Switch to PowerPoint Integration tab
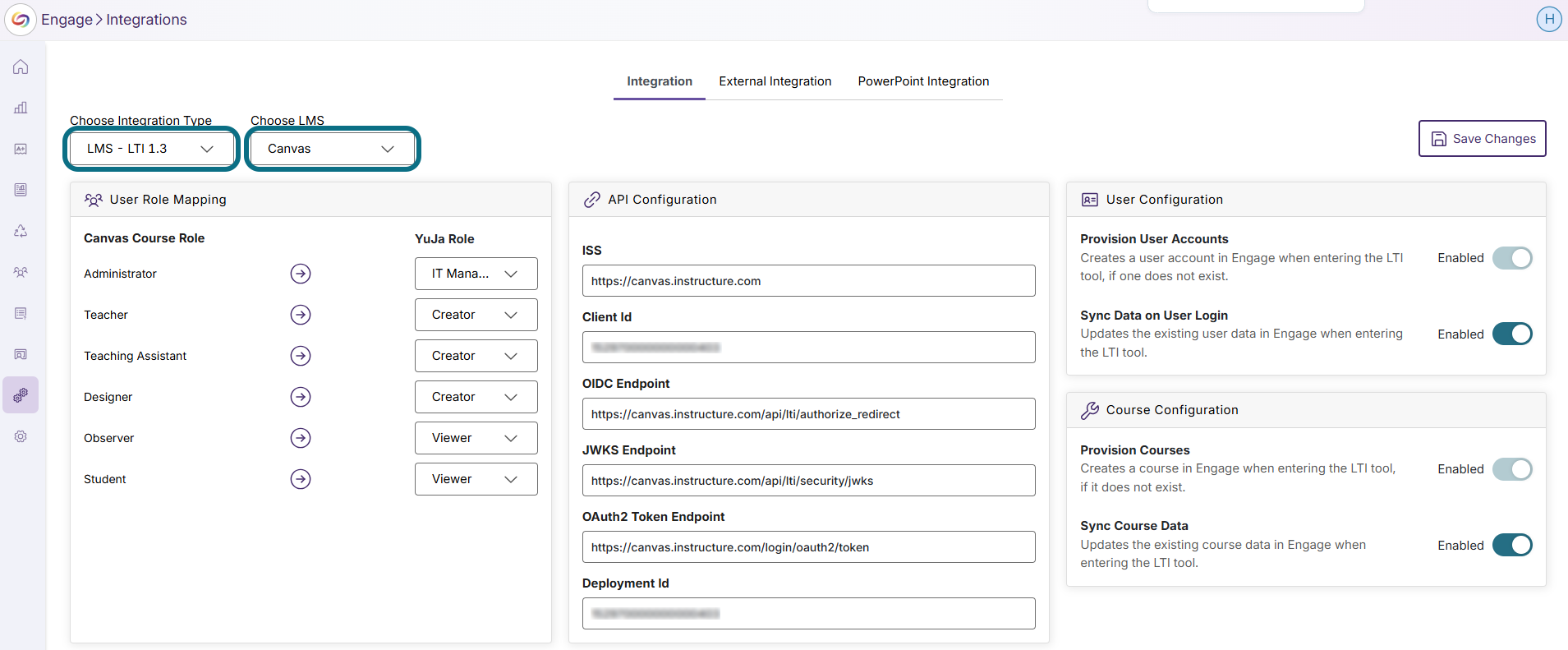Image resolution: width=1568 pixels, height=650 pixels. 923,81
